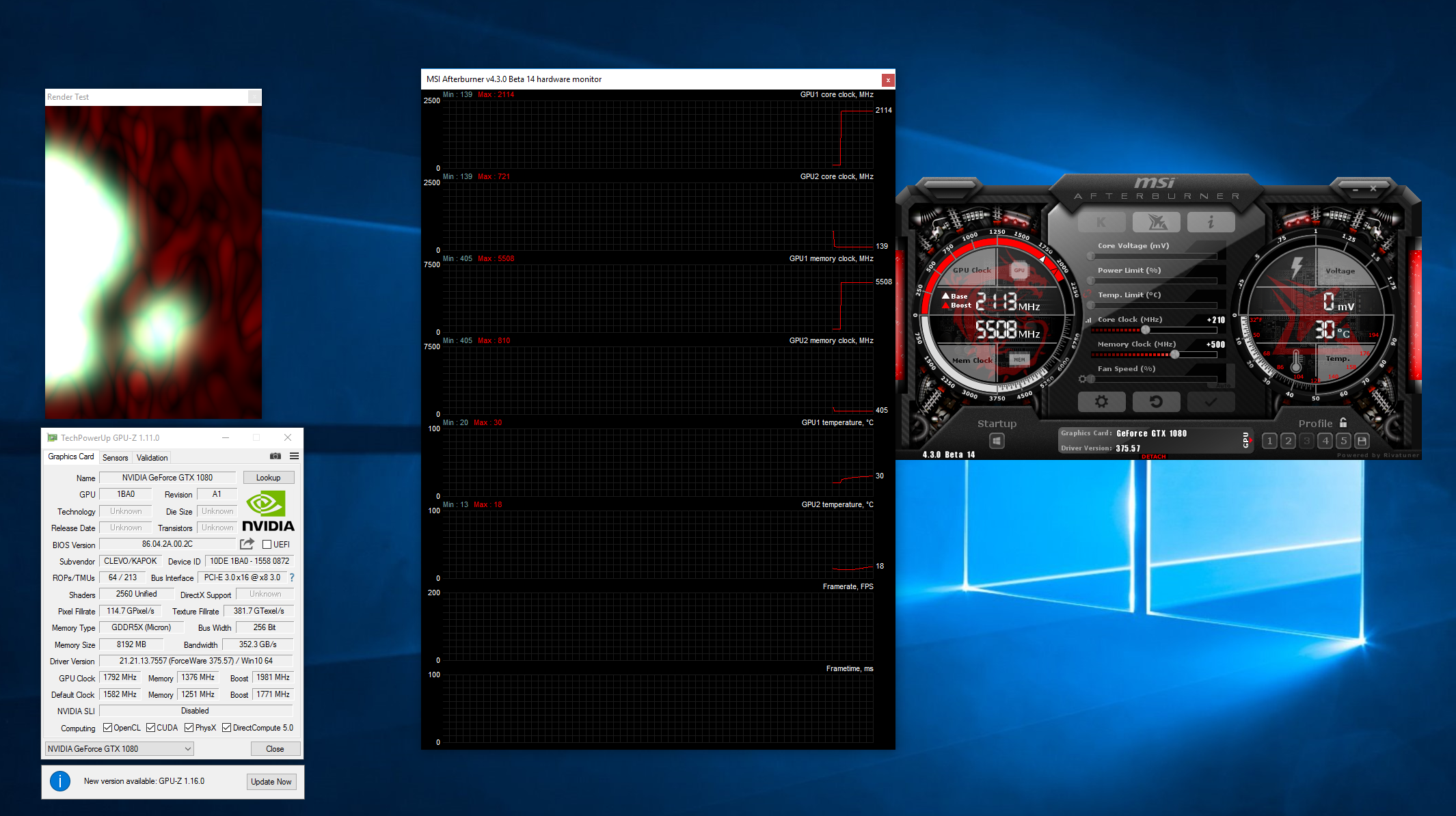Click the GPU-Z name field
Image resolution: width=1456 pixels, height=816 pixels.
pos(167,478)
